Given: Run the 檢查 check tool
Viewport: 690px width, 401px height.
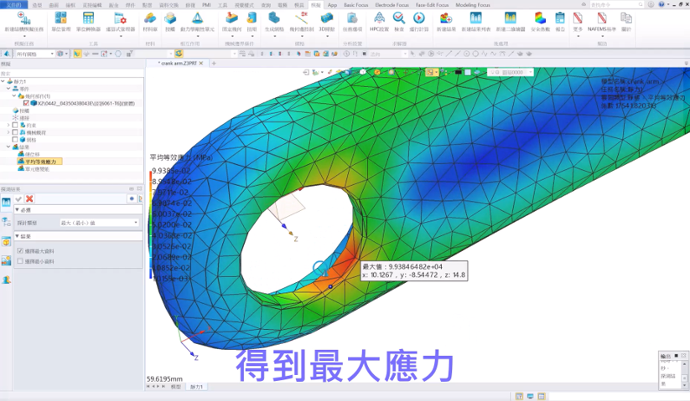Looking at the screenshot, I should click(x=399, y=21).
